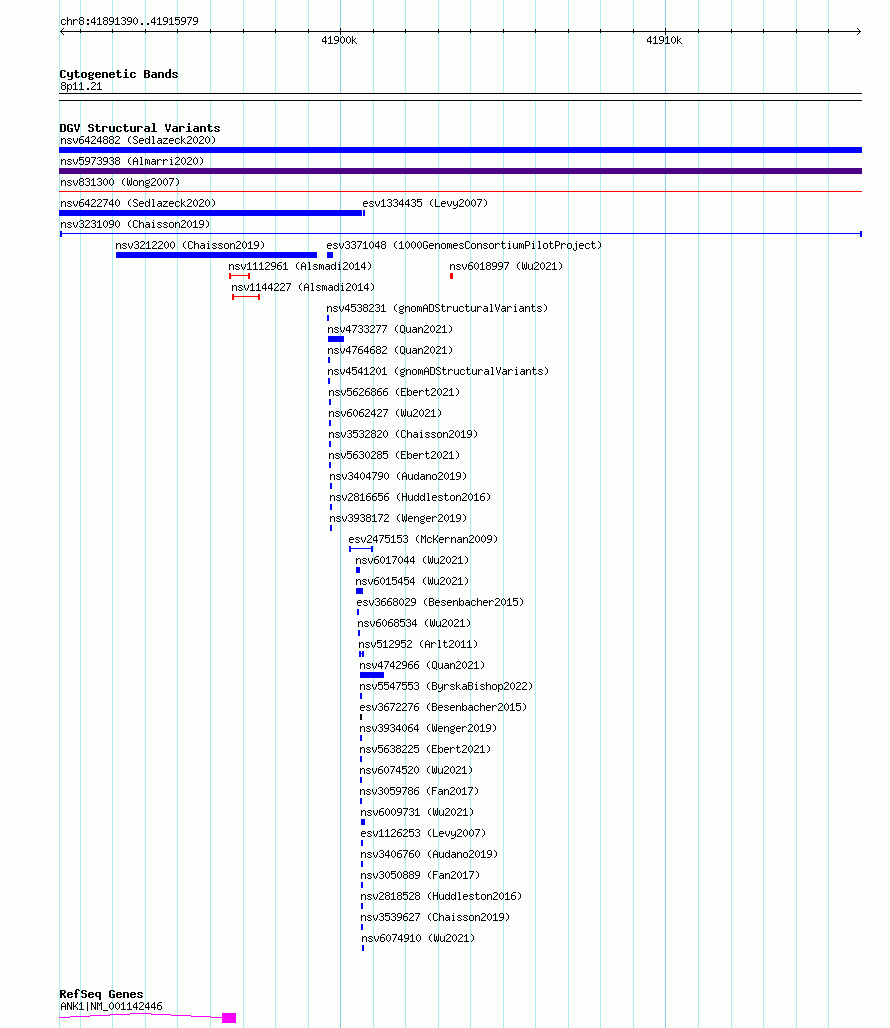Click nsv3532820 (Chaisson2019) label

[x=403, y=434]
